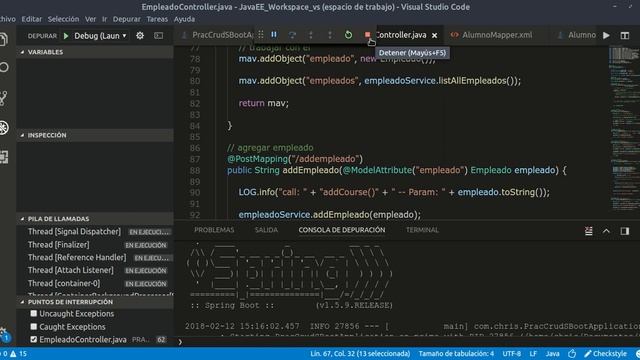Show errors and warnings count in status bar
This screenshot has height=360, width=640.
point(13,354)
